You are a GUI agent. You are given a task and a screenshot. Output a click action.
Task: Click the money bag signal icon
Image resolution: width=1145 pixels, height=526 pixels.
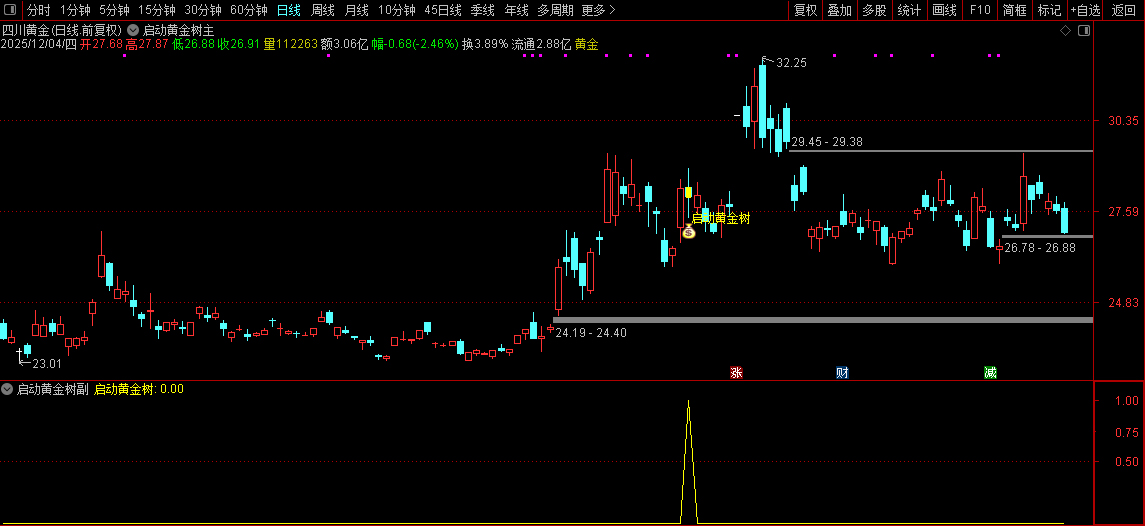click(x=689, y=232)
